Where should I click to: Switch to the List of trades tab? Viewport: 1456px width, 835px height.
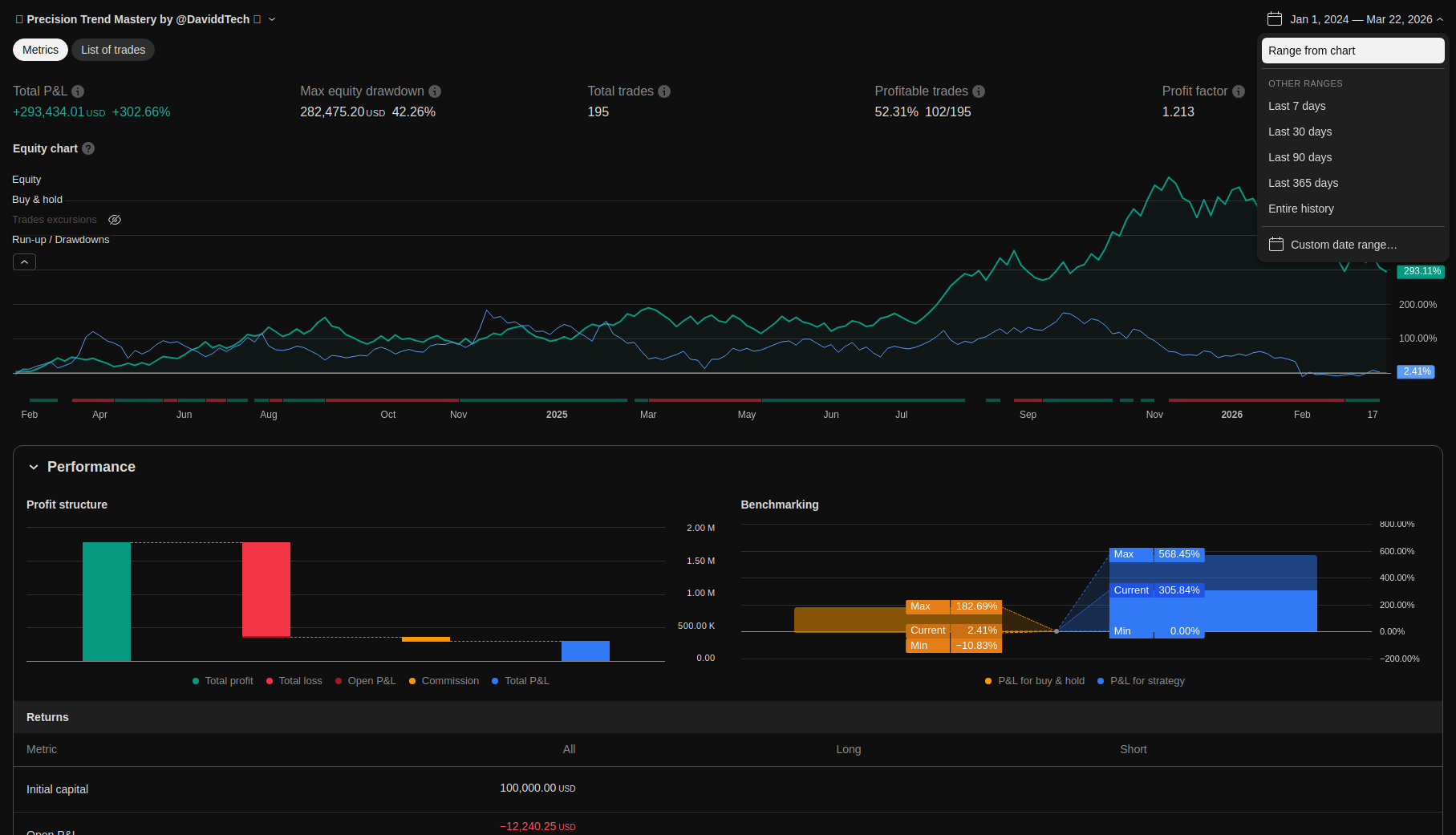(x=113, y=50)
